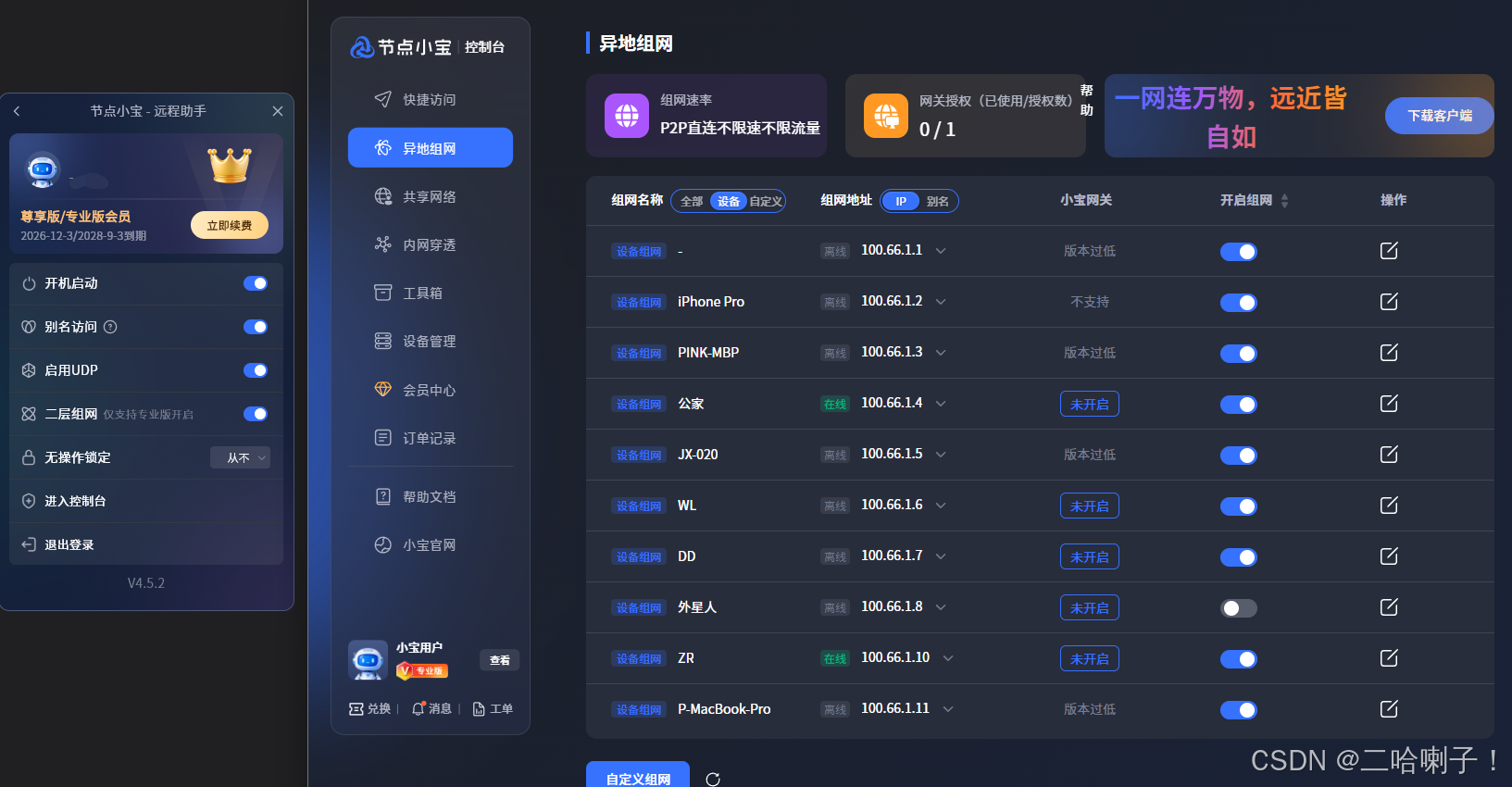The height and width of the screenshot is (787, 1512).
Task: Expand address chevron for 100.66.1.8
Action: click(941, 607)
